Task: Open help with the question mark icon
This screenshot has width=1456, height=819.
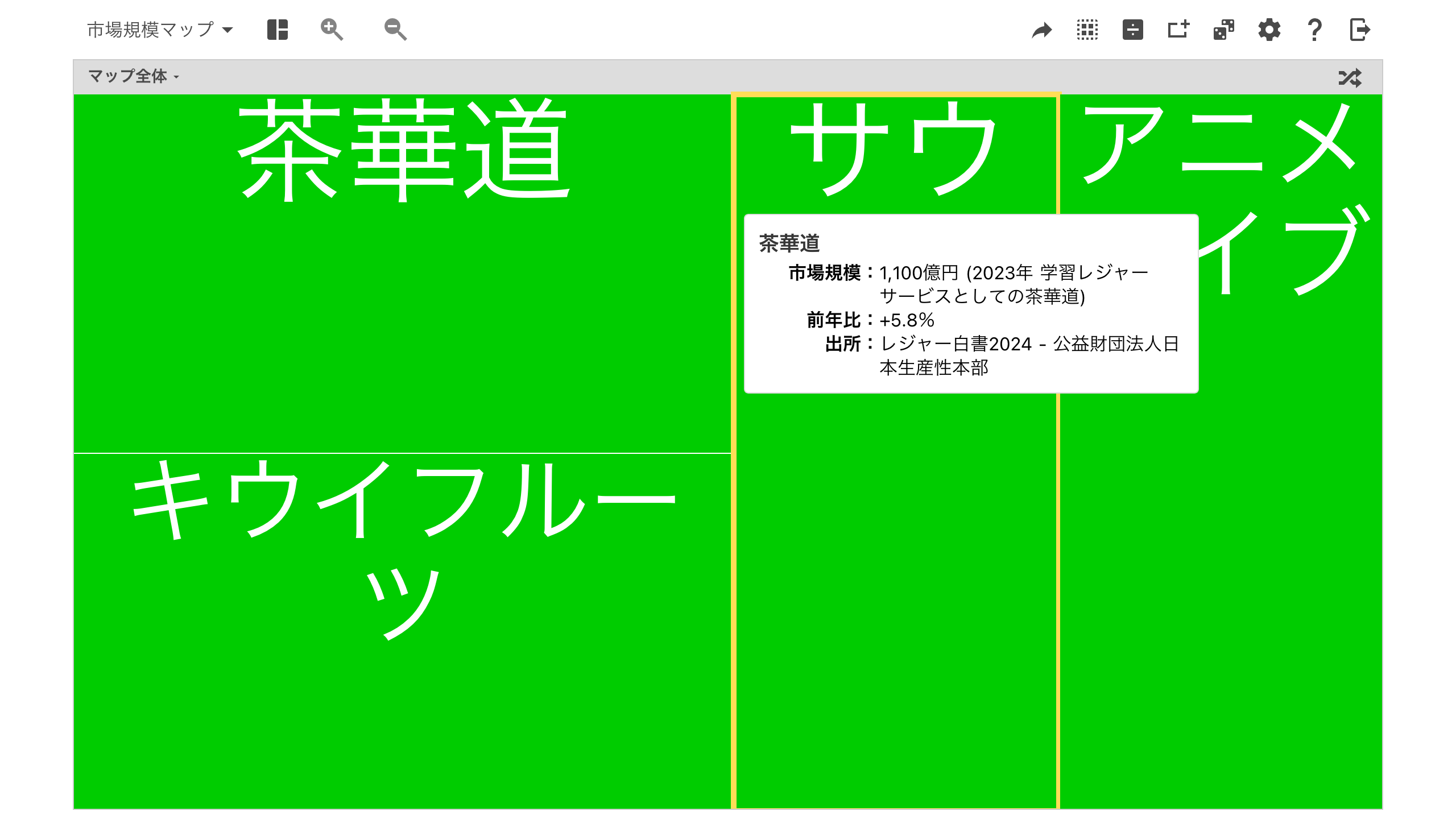Action: [1314, 30]
